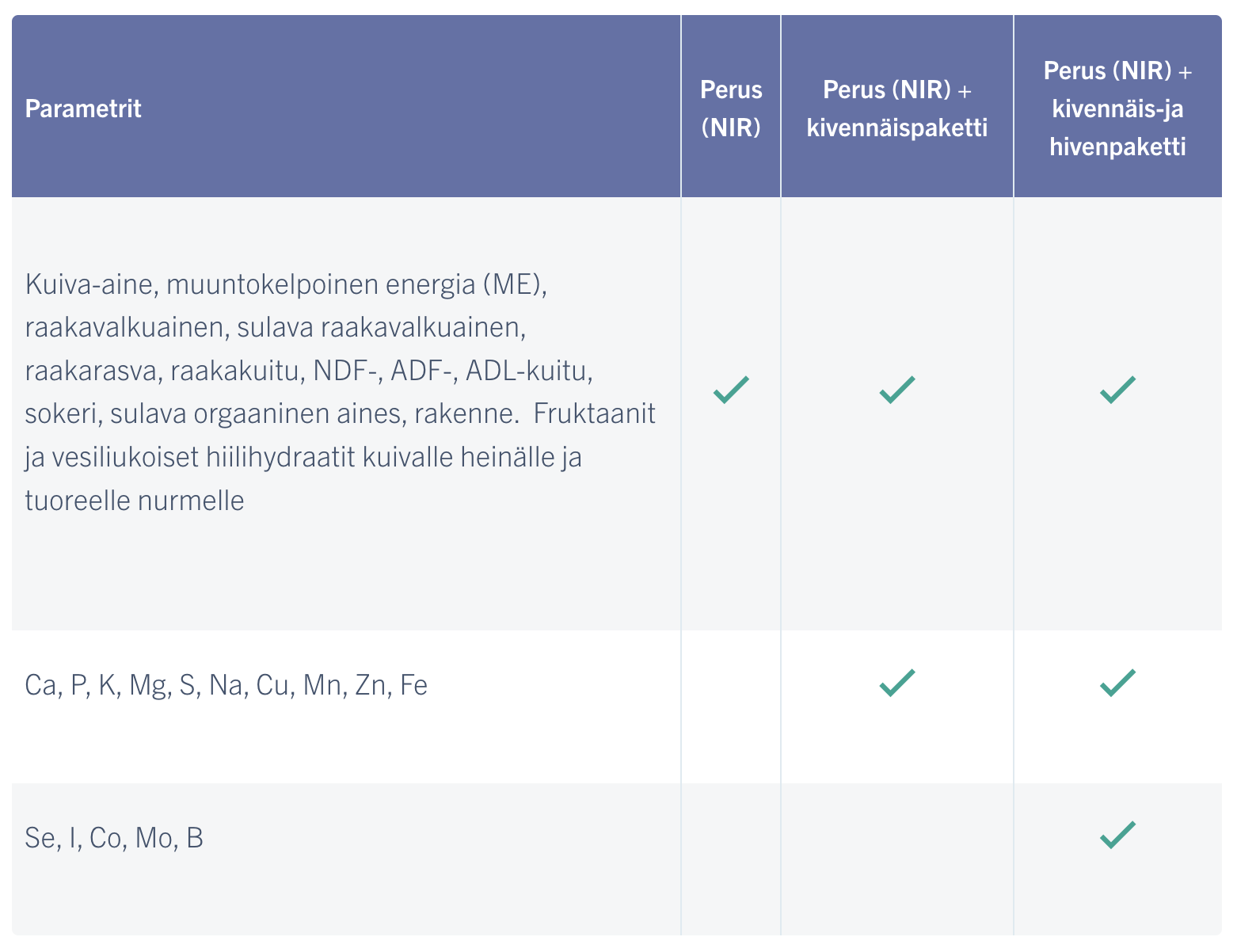Select the Perus (NIR) column header

pyautogui.click(x=730, y=109)
